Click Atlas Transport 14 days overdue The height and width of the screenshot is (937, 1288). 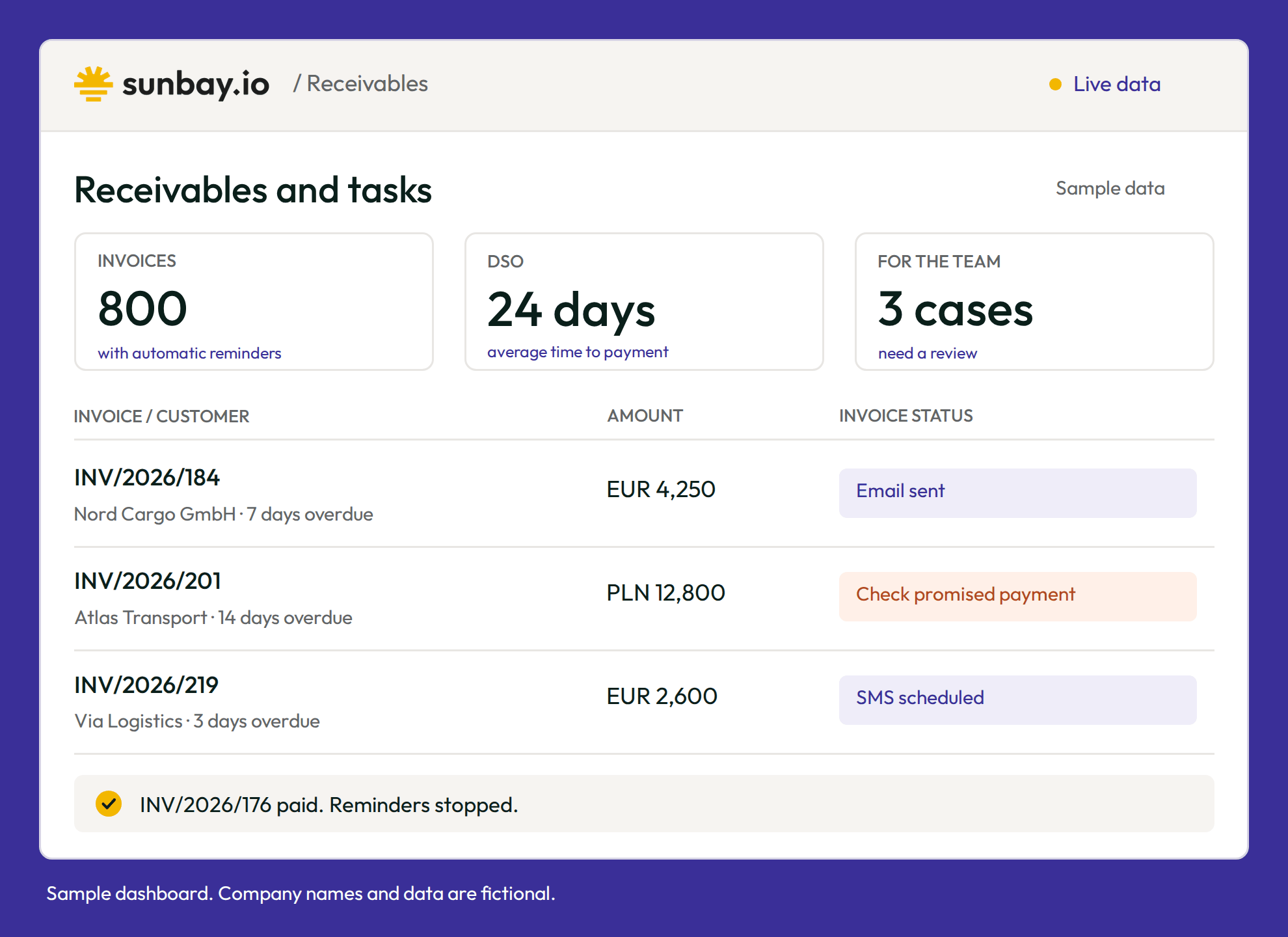coord(213,618)
